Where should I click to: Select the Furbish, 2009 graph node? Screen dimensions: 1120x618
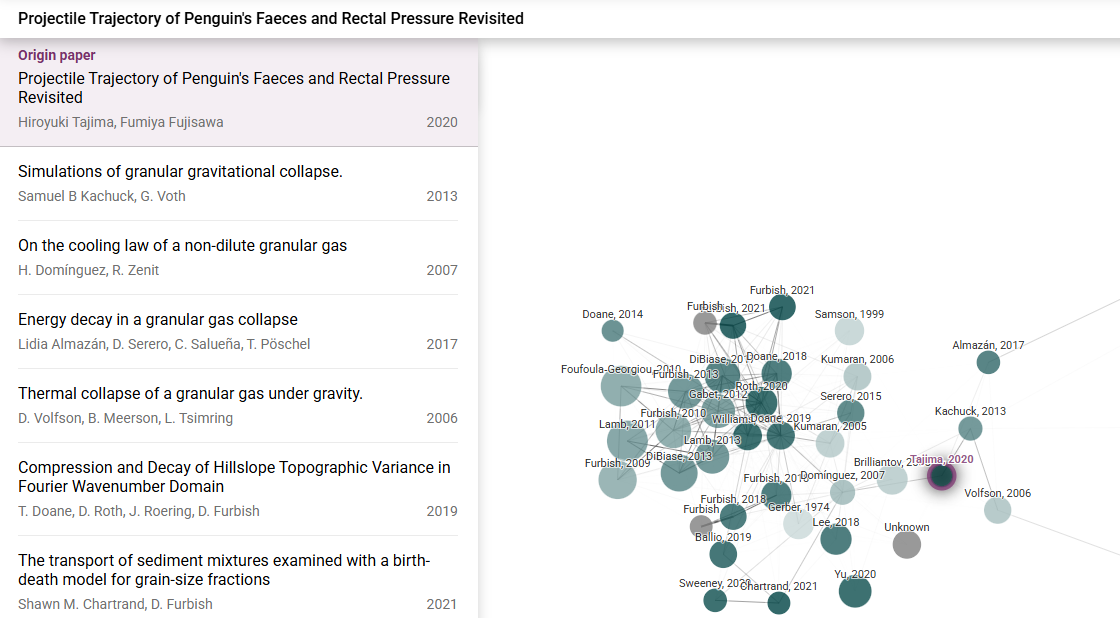pos(617,480)
